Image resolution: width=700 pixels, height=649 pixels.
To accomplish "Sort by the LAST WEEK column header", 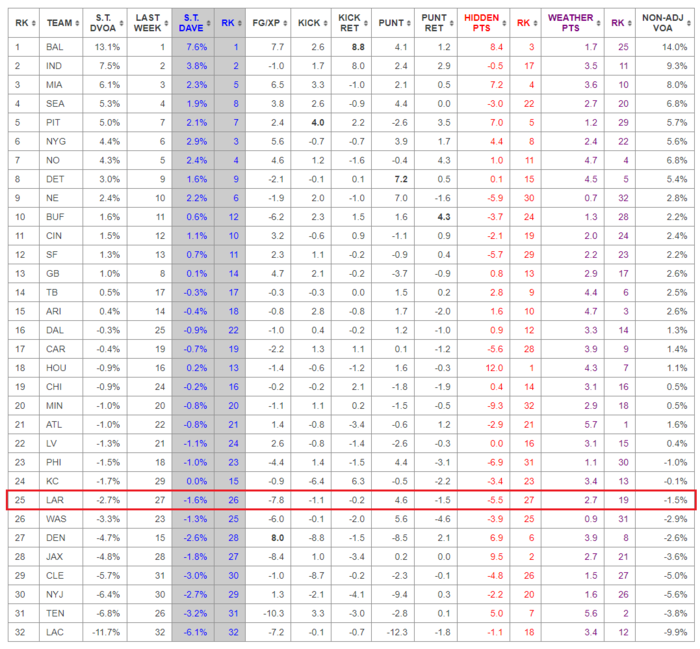I will [x=149, y=23].
